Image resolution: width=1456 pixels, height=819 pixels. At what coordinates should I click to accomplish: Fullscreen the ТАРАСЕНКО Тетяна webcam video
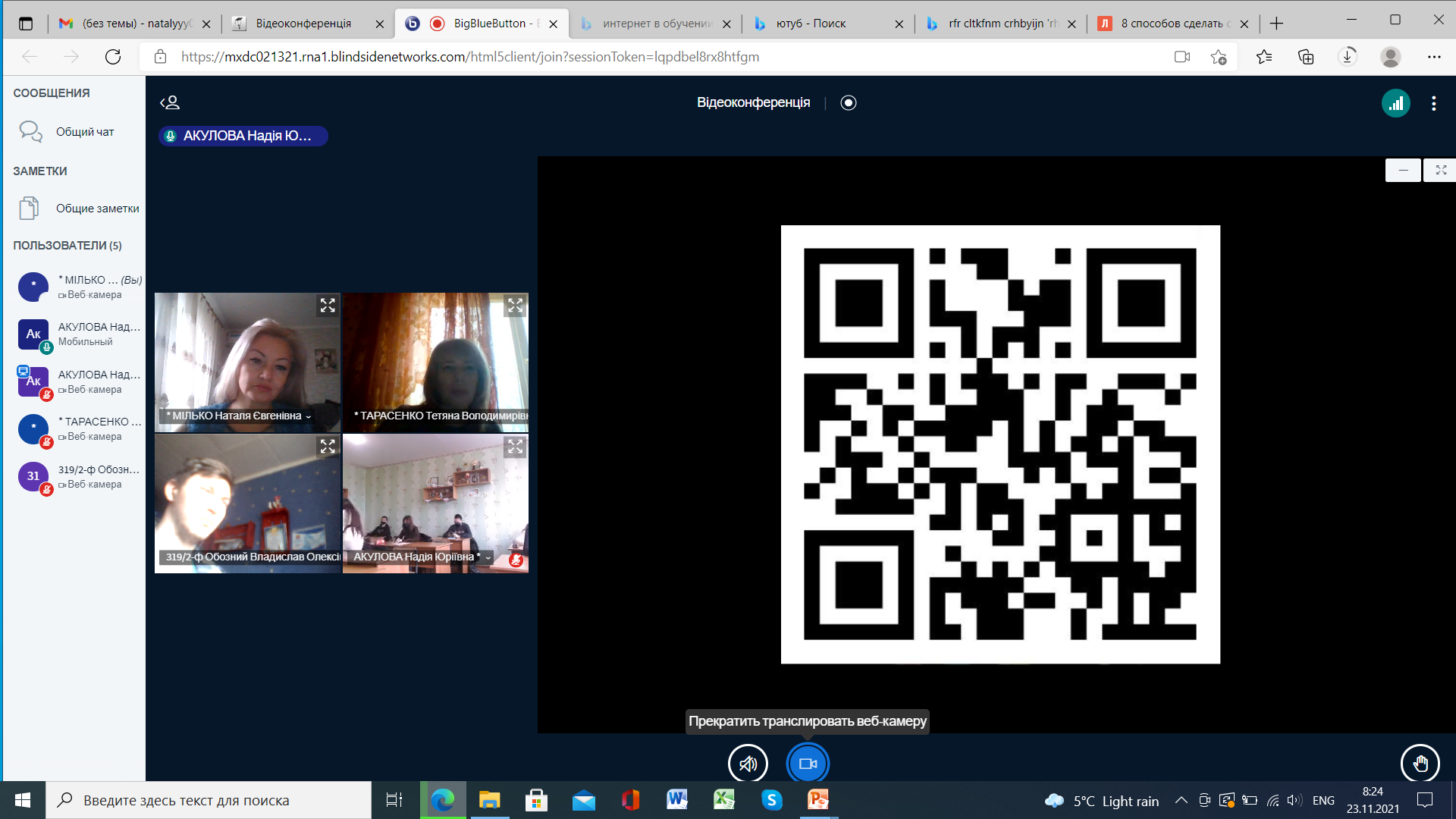[515, 306]
